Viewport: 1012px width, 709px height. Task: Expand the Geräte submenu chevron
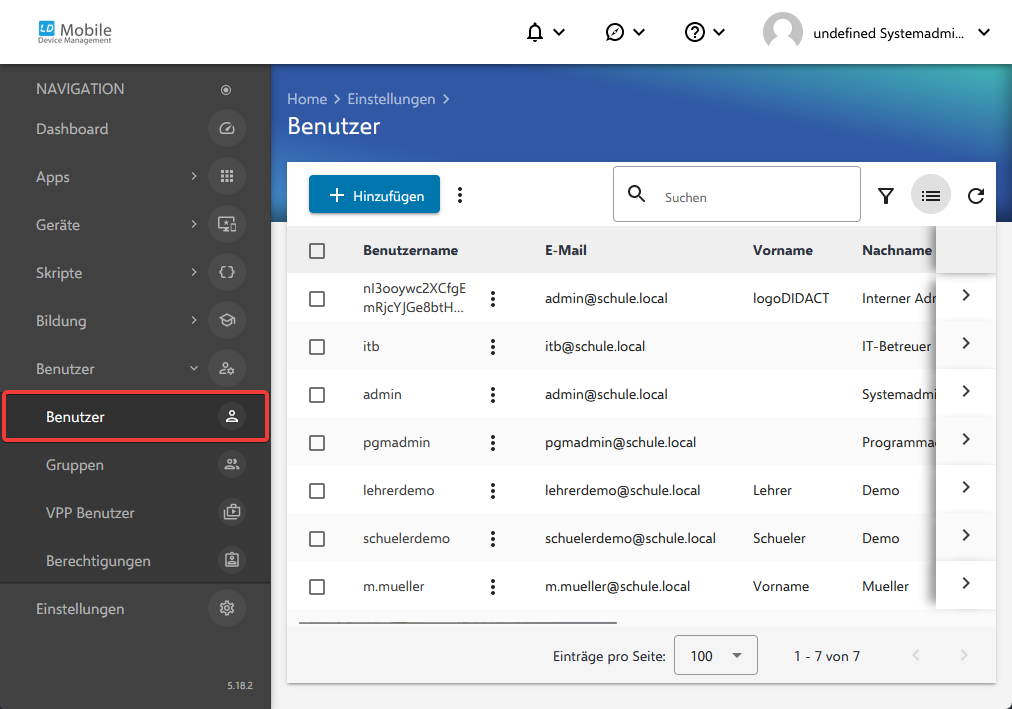[194, 224]
